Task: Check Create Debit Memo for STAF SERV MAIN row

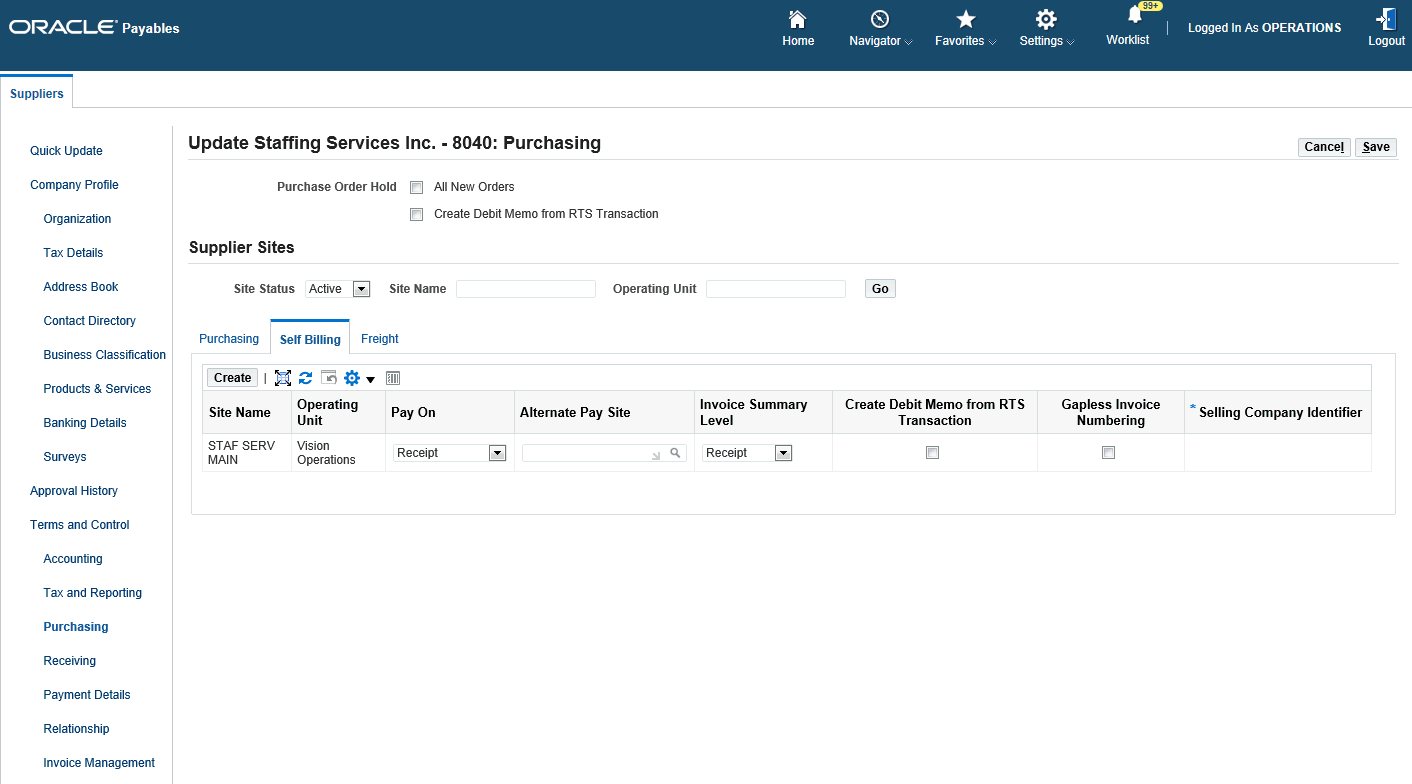Action: 933,453
